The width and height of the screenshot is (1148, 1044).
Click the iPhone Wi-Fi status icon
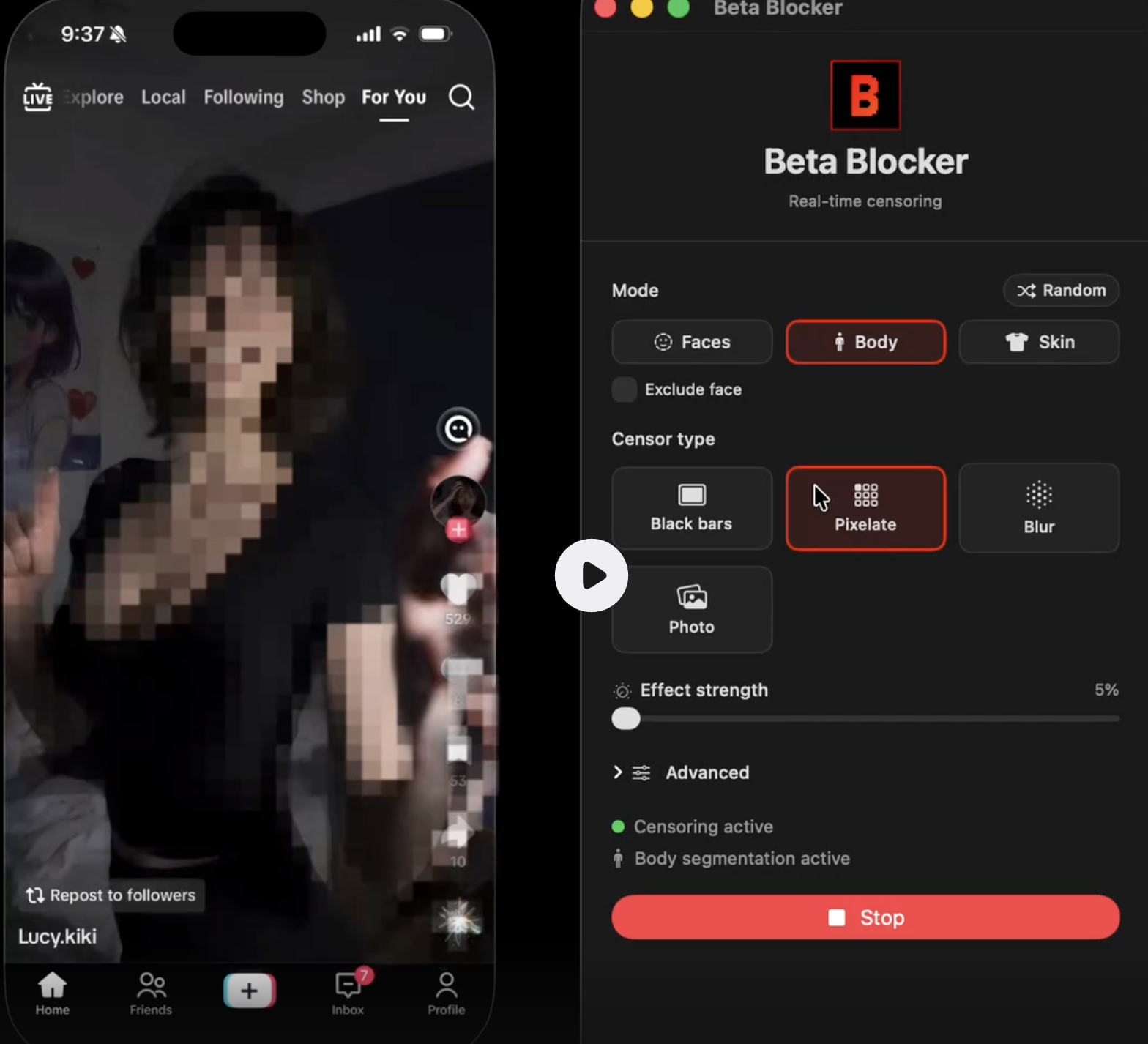point(399,34)
